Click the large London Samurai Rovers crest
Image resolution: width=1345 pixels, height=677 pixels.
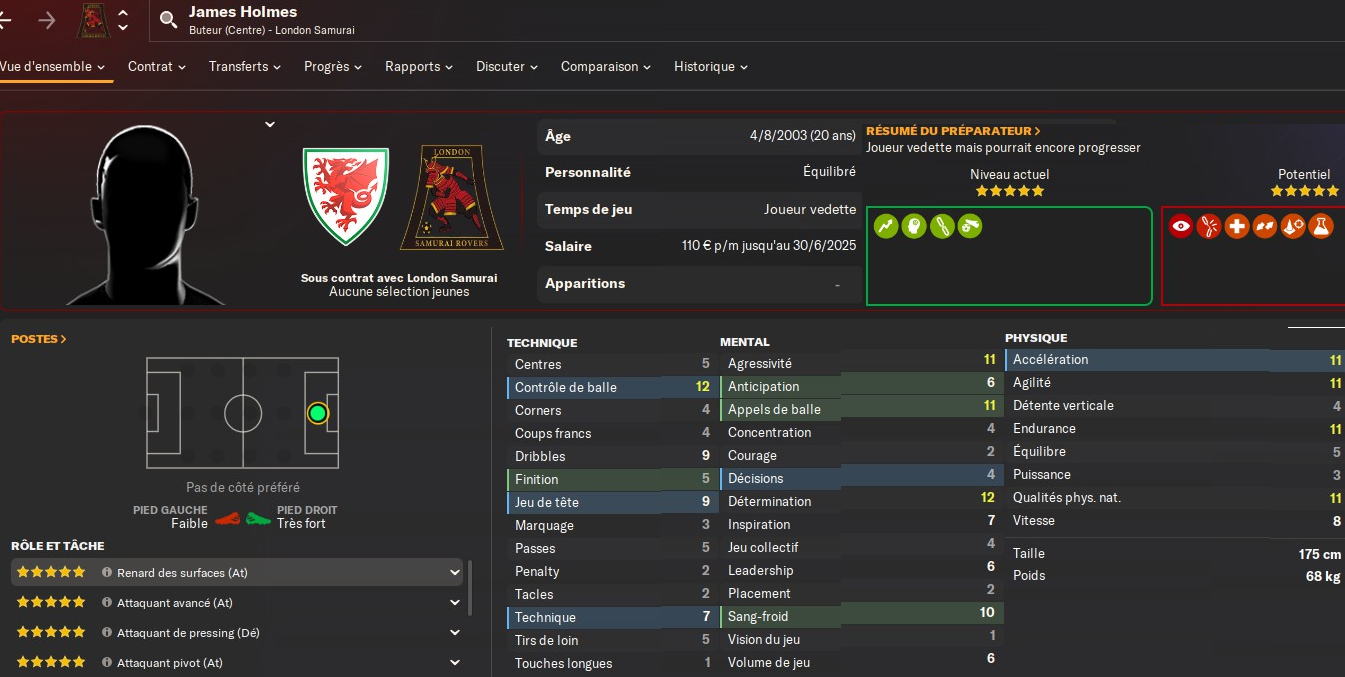[x=452, y=198]
